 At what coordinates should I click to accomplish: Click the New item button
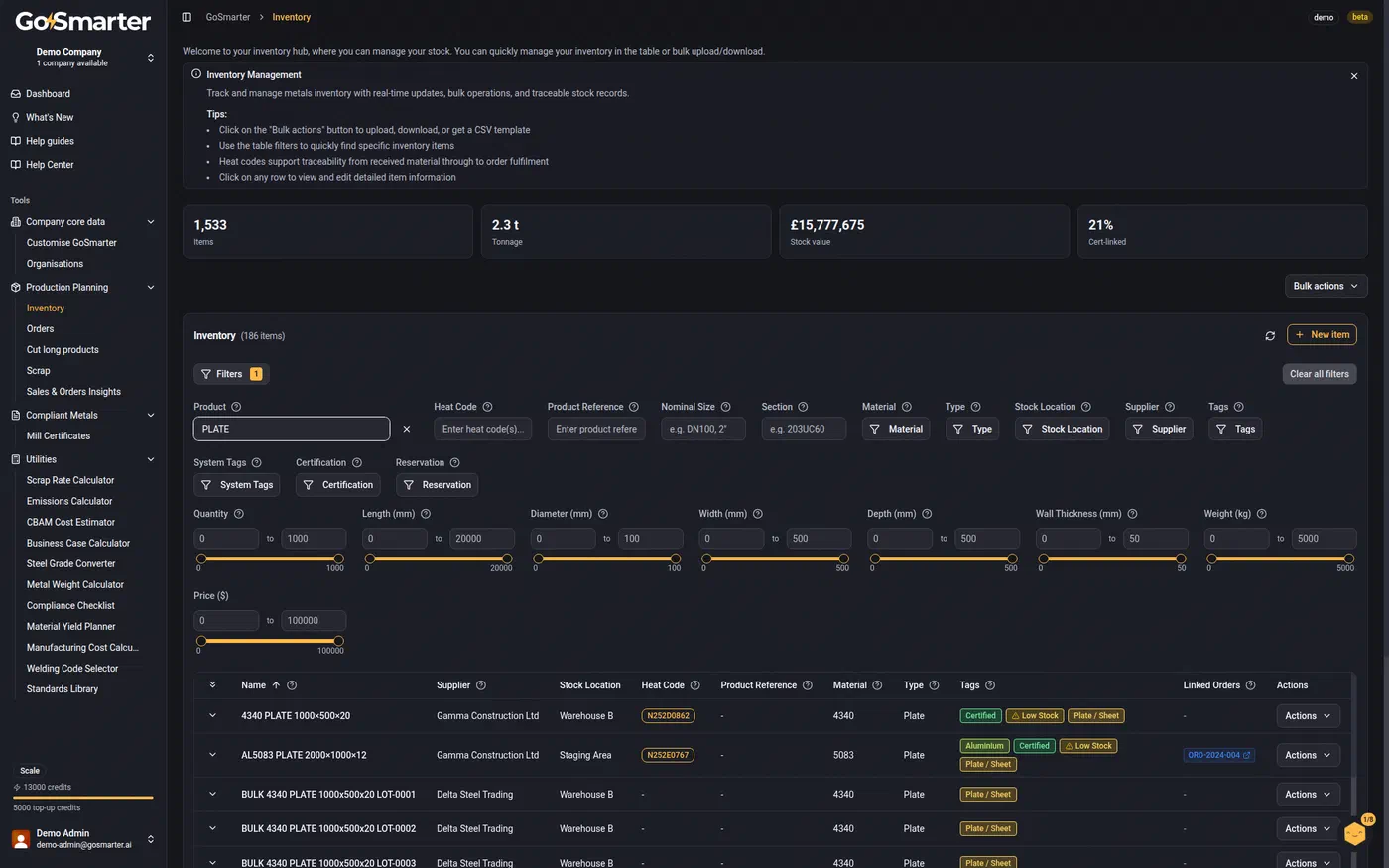(1322, 335)
